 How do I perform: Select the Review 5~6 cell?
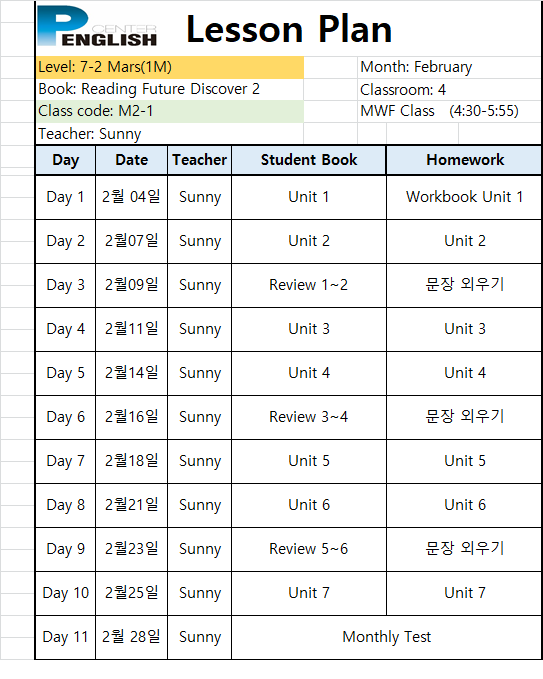tap(309, 549)
